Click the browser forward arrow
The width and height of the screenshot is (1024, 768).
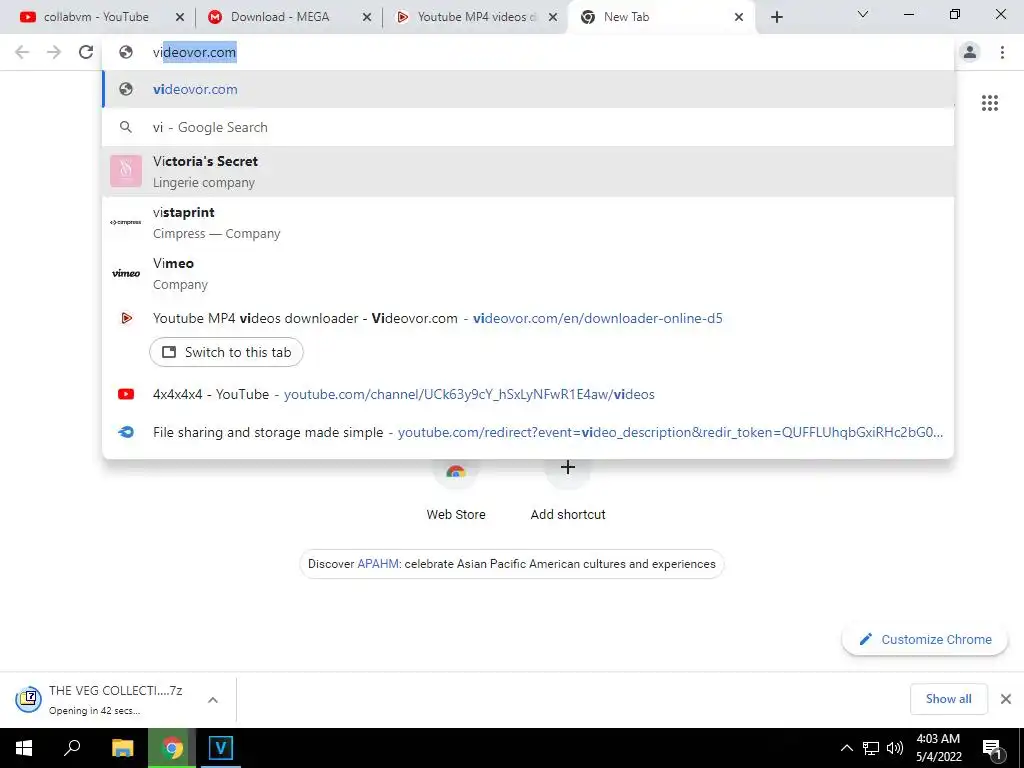[54, 52]
